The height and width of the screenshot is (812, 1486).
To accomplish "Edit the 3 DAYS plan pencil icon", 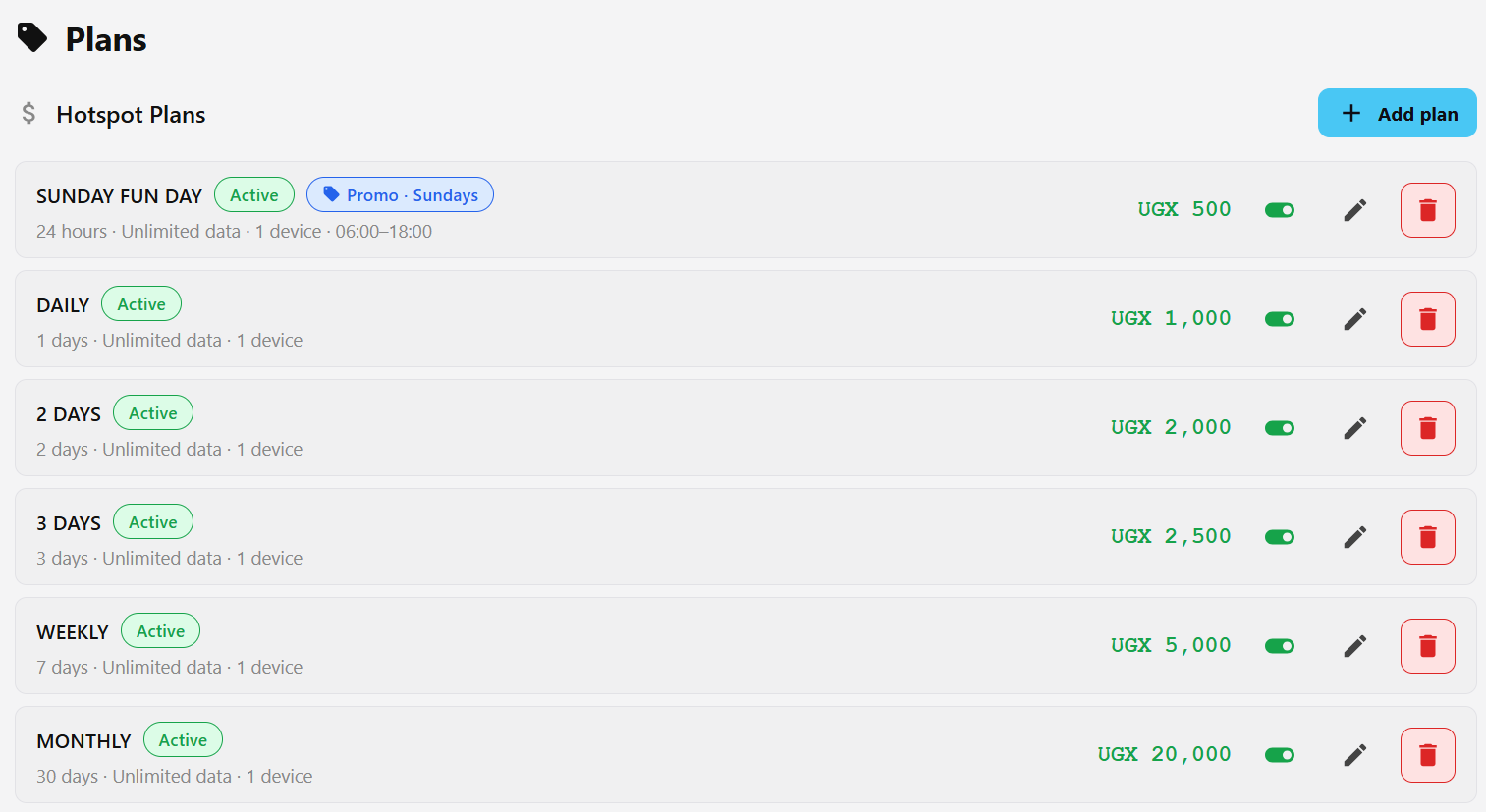I will pos(1355,537).
